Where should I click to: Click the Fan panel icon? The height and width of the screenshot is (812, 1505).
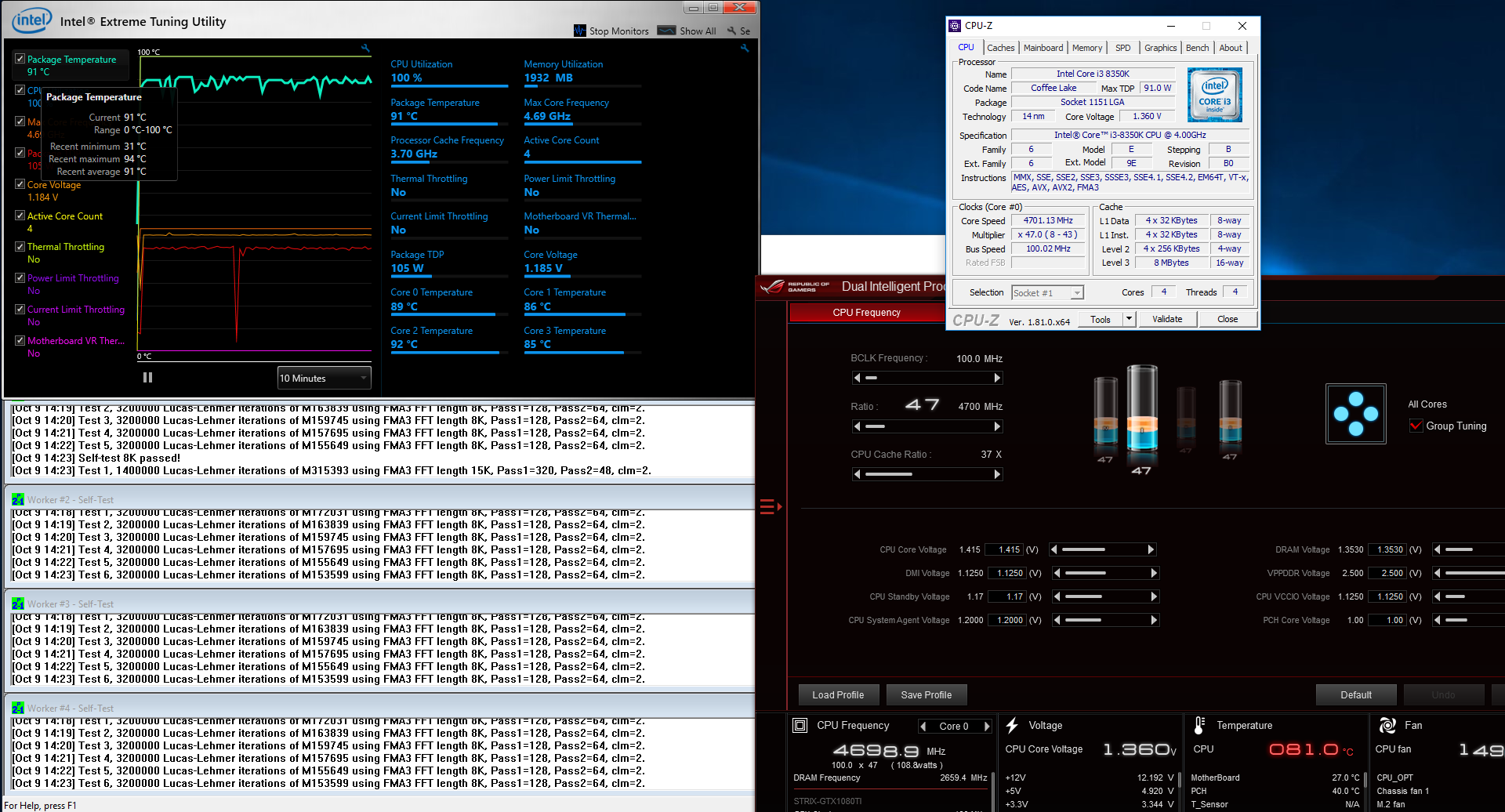(x=1387, y=725)
